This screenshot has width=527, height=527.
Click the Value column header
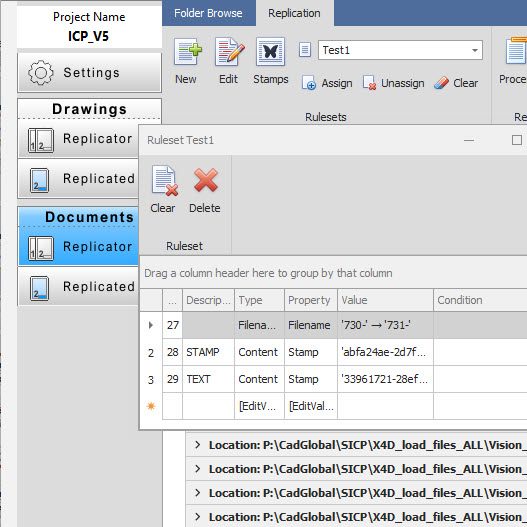point(385,300)
